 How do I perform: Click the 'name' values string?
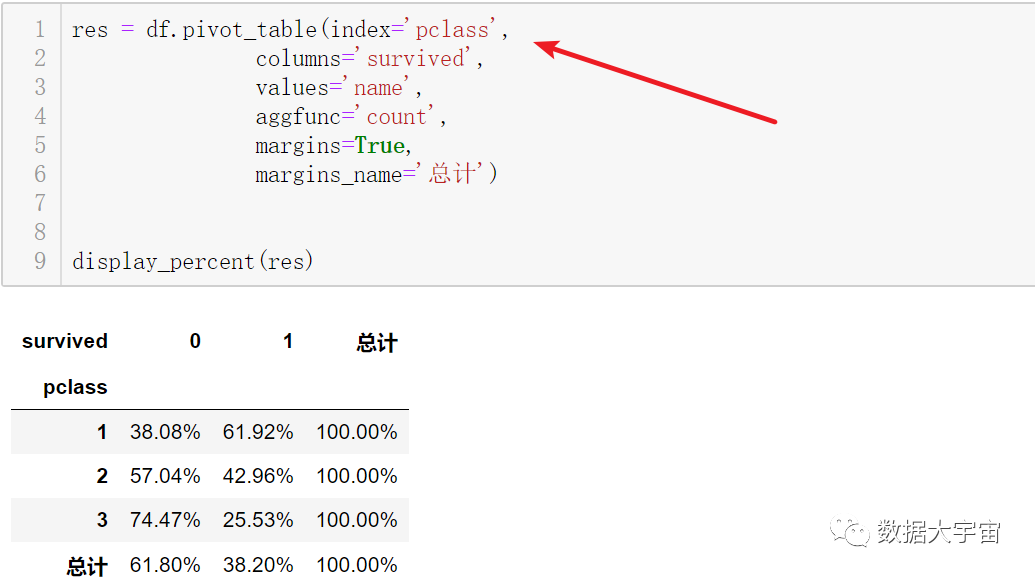tap(378, 88)
